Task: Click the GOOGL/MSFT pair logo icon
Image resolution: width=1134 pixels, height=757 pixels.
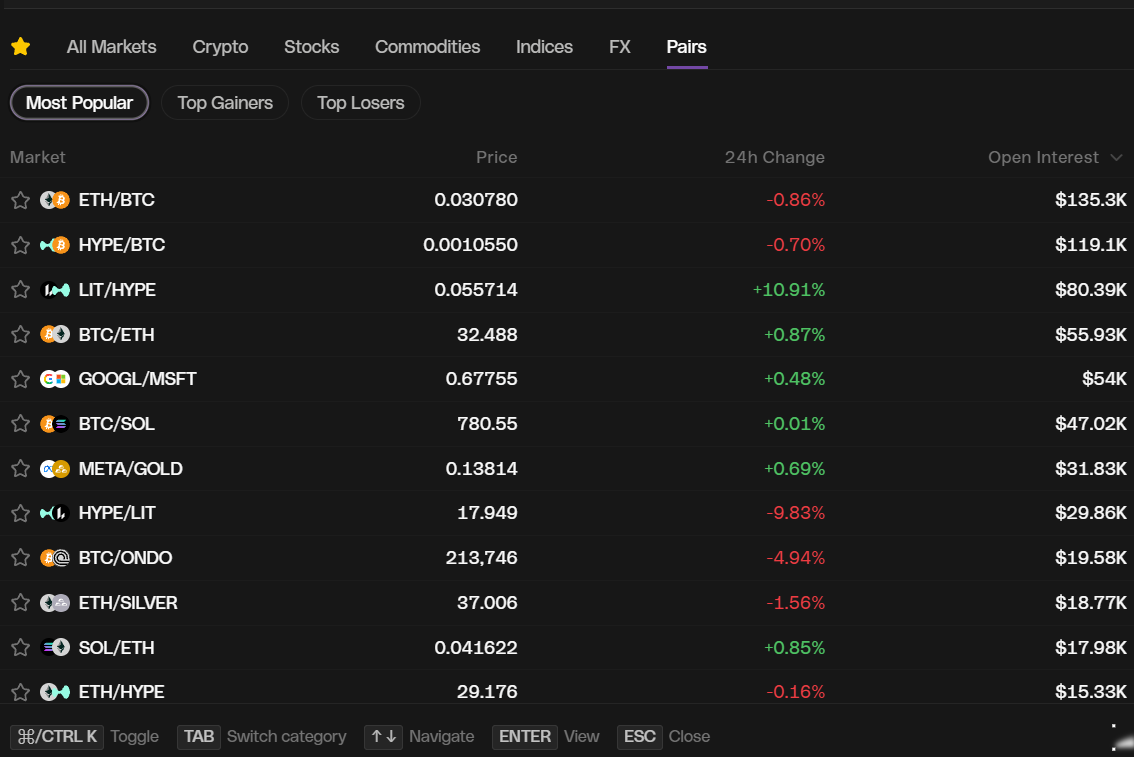Action: [x=55, y=379]
